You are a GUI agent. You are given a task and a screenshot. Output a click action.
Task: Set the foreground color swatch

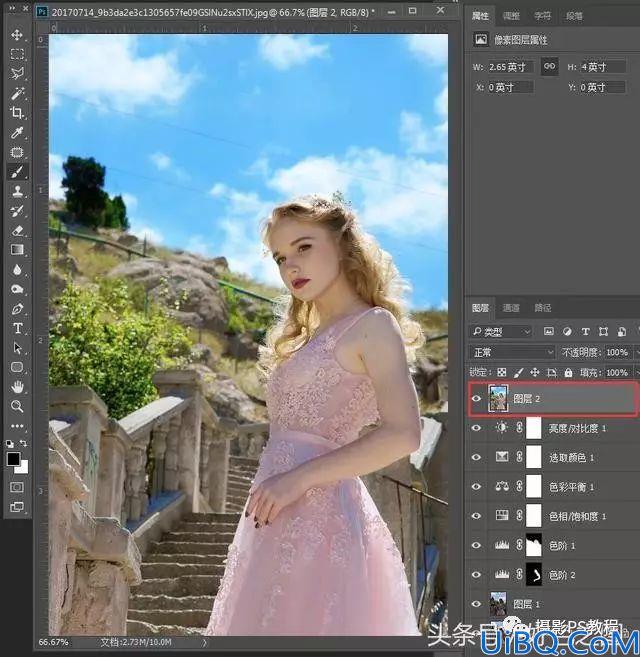(13, 459)
